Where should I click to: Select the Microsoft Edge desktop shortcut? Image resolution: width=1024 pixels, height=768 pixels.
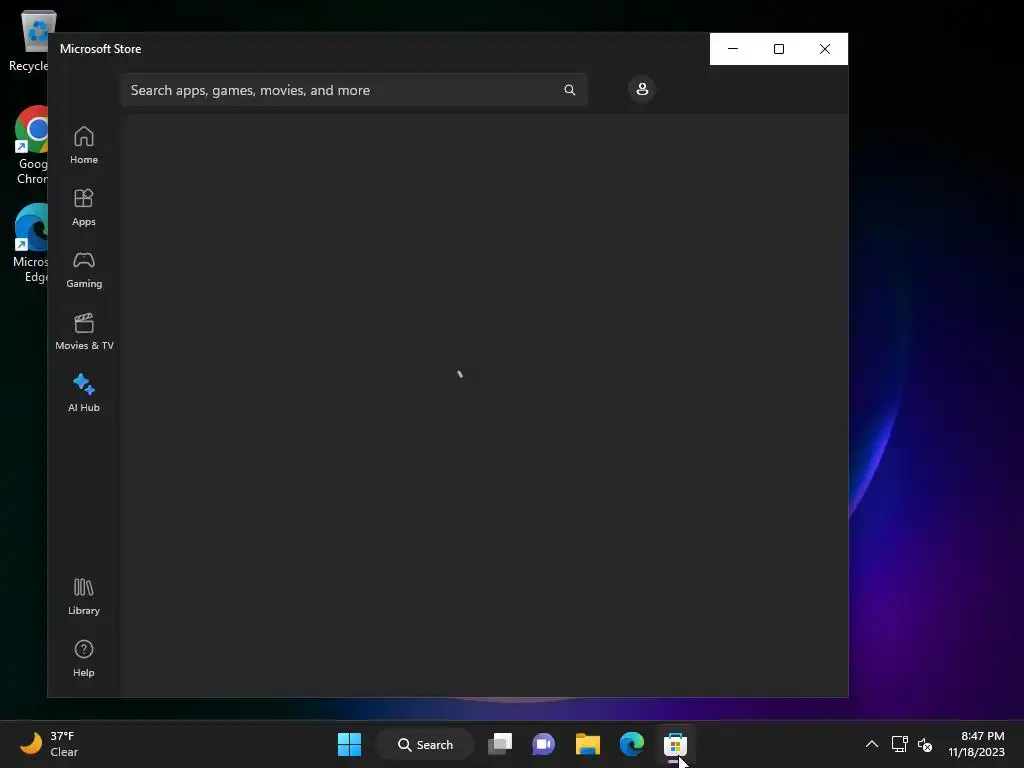[x=31, y=243]
